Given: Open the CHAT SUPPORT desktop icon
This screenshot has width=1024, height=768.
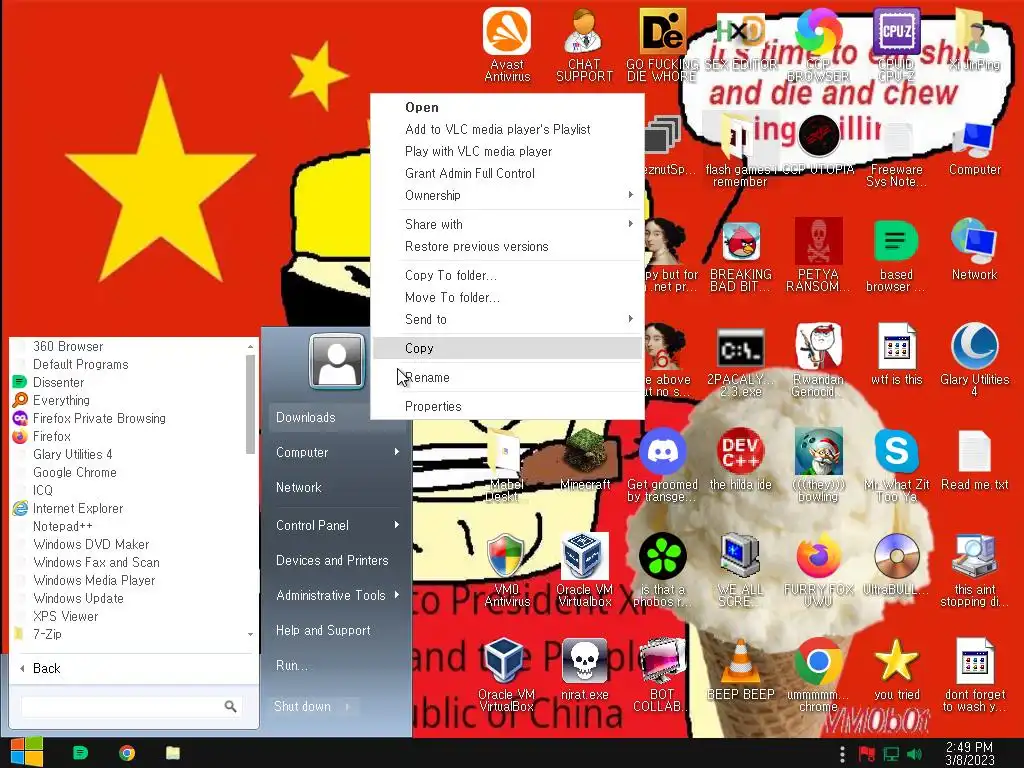Looking at the screenshot, I should point(584,44).
